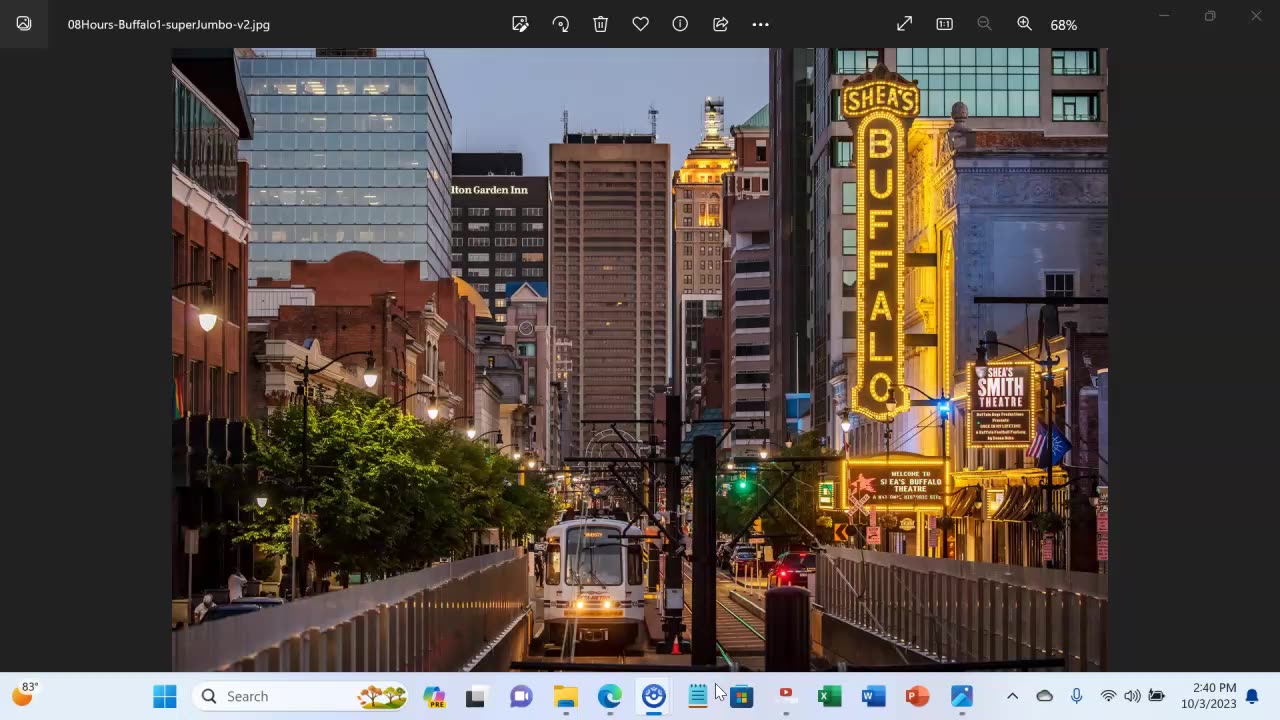
Task: Open the weather widget showing 83°
Action: click(25, 694)
